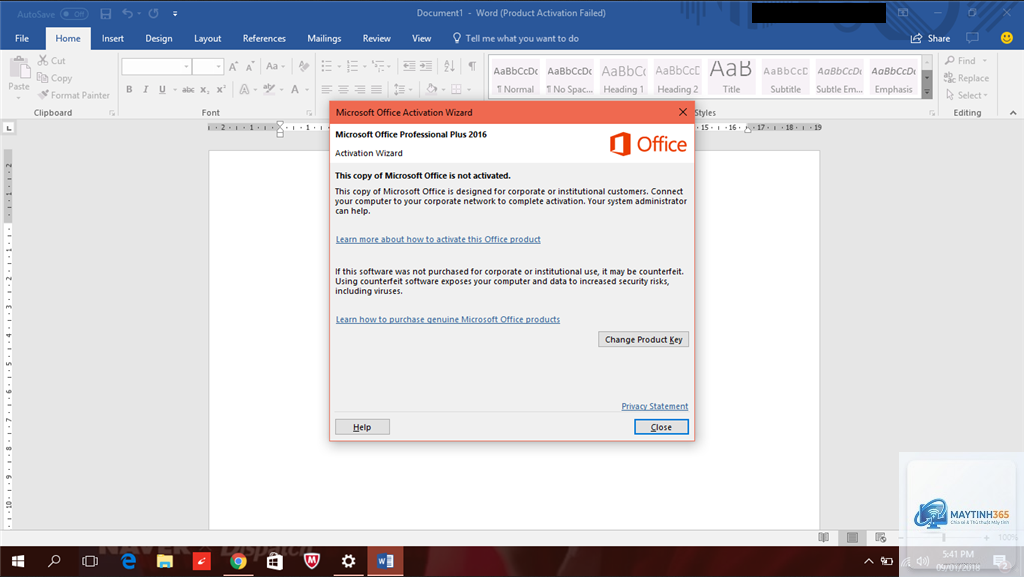
Task: Toggle Strikethrough formatting
Action: [188, 89]
